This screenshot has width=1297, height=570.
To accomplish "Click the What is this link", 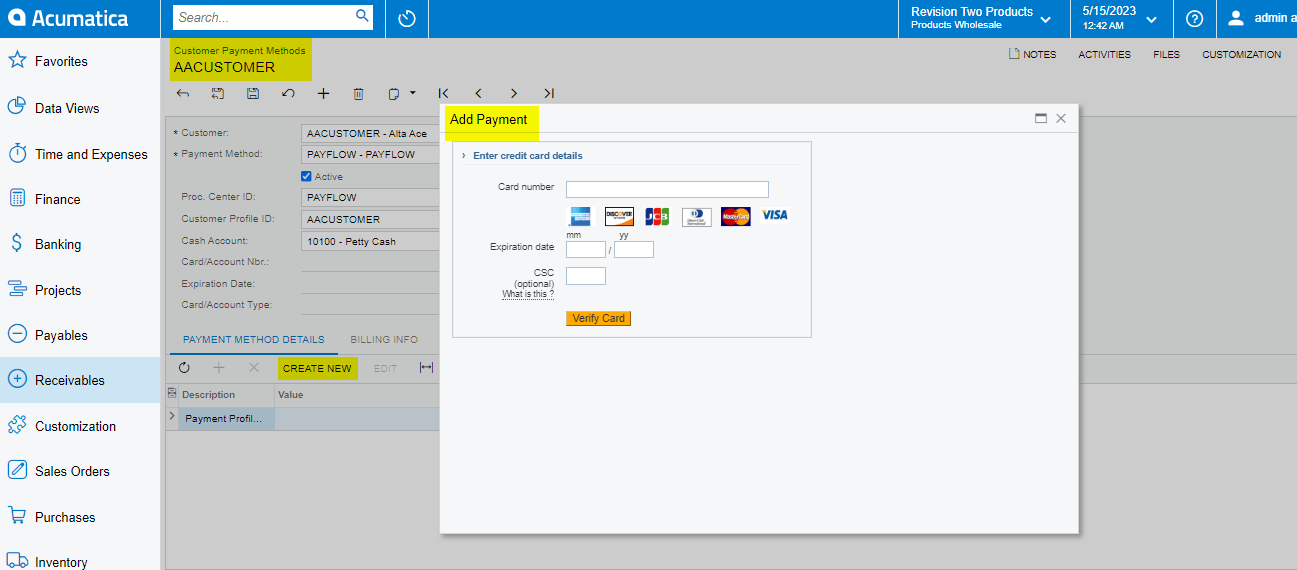I will coord(527,294).
